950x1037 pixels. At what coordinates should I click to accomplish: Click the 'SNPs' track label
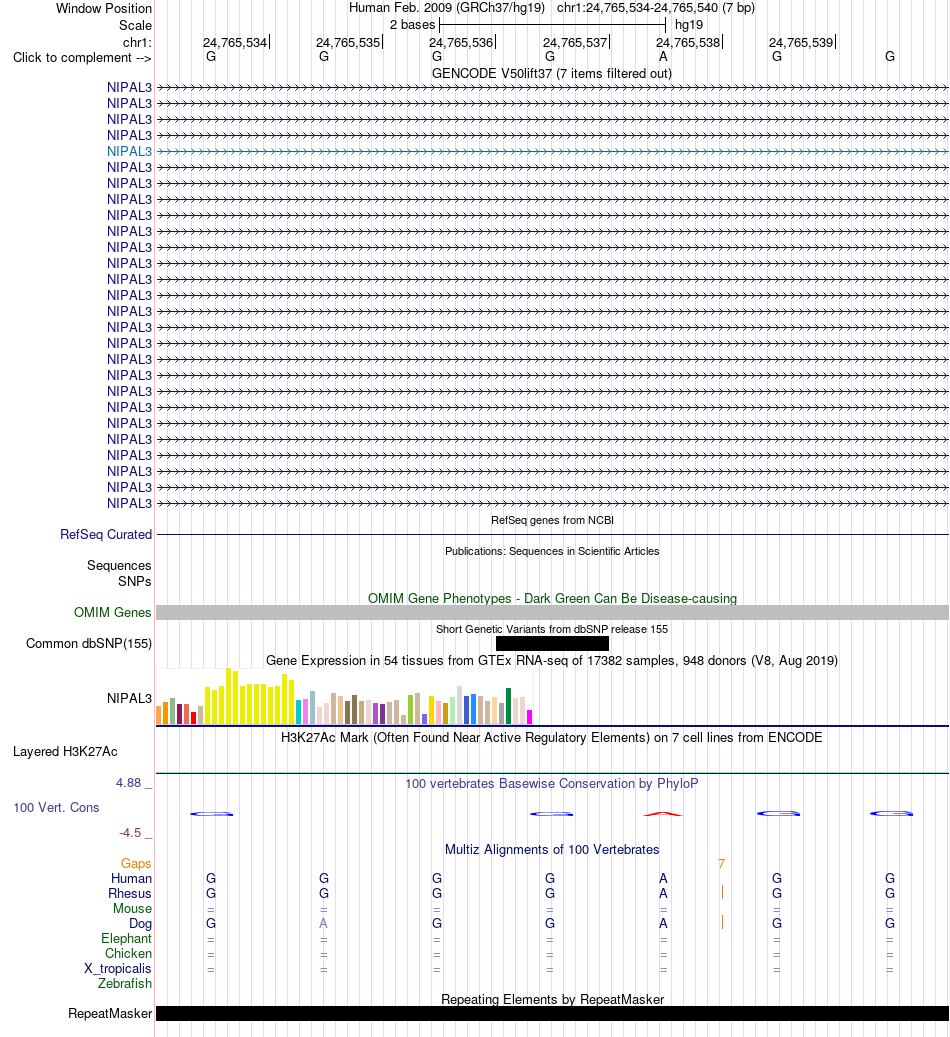[x=135, y=581]
